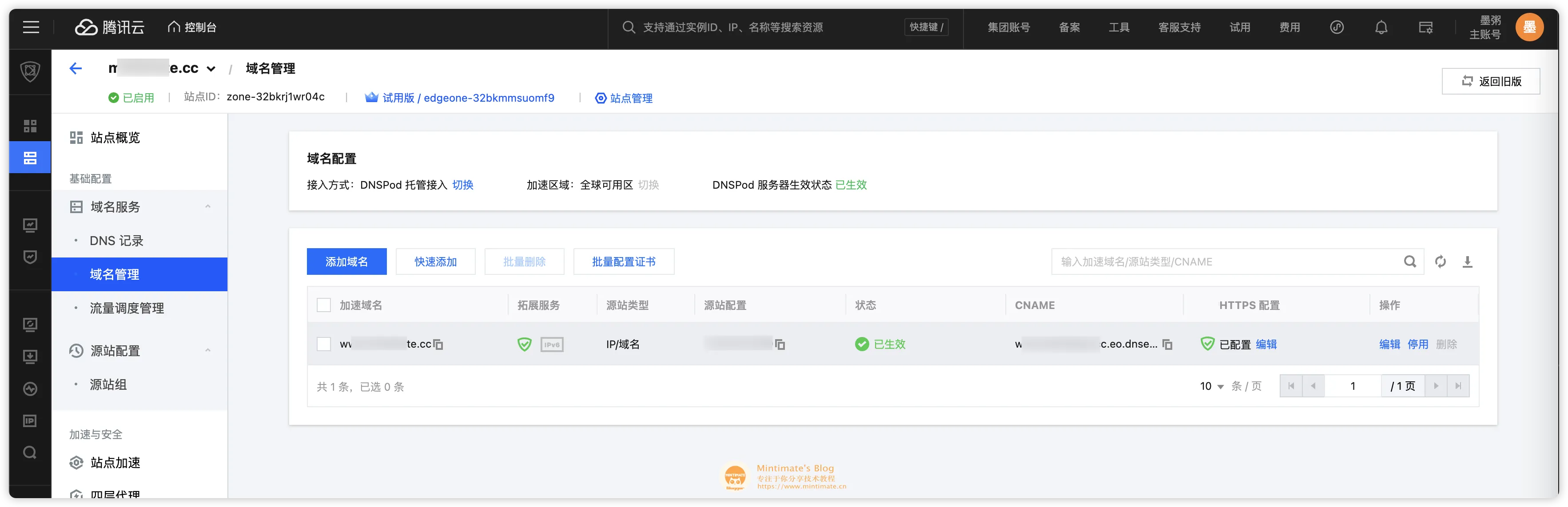1568x507 pixels.
Task: Click the IPv6 badge in the domain row
Action: [552, 345]
